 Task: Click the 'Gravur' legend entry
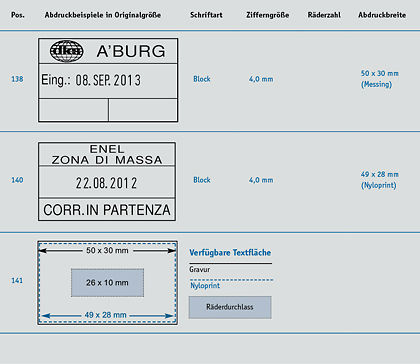[200, 269]
